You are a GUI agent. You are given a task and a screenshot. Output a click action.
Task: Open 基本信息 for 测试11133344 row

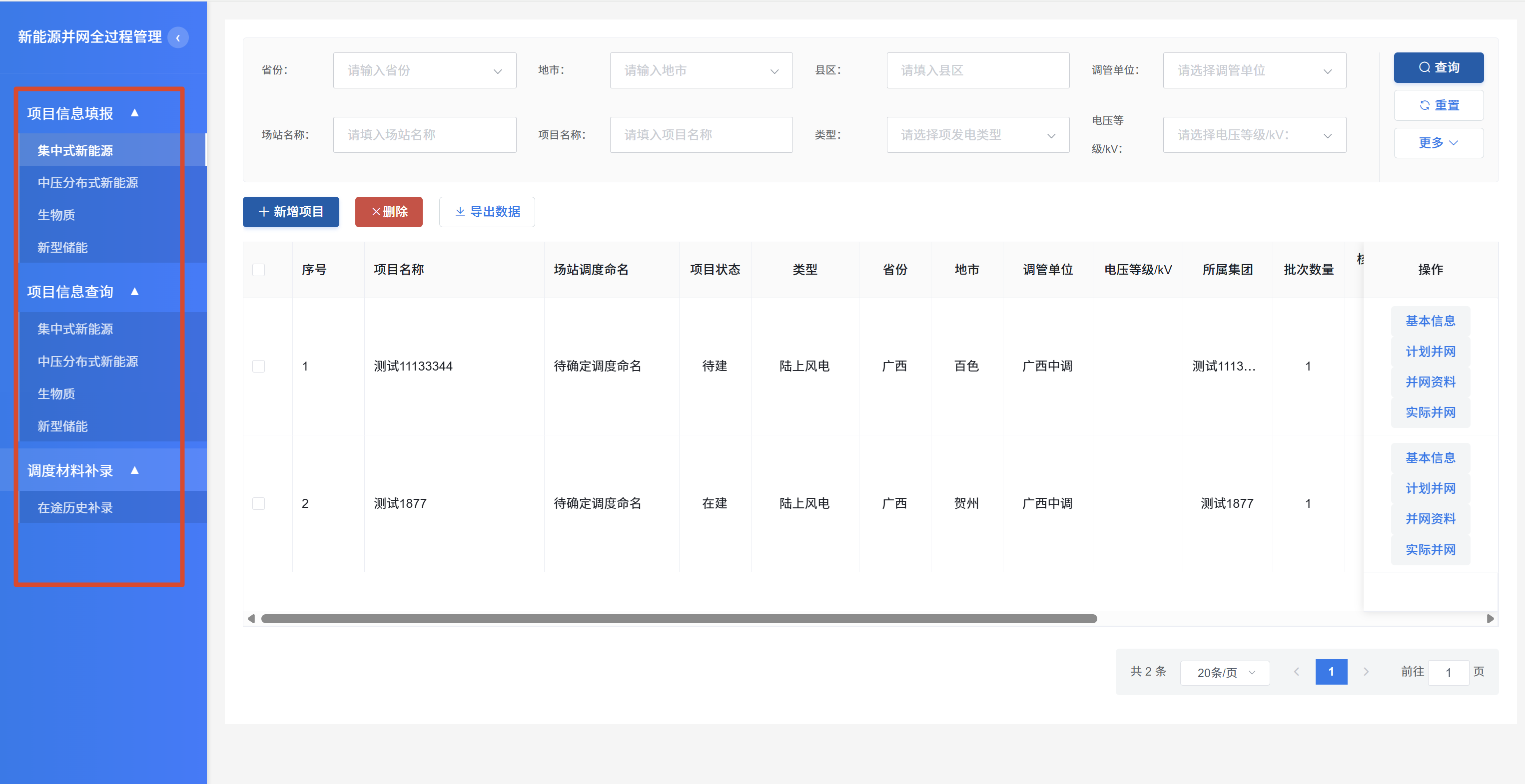point(1430,321)
